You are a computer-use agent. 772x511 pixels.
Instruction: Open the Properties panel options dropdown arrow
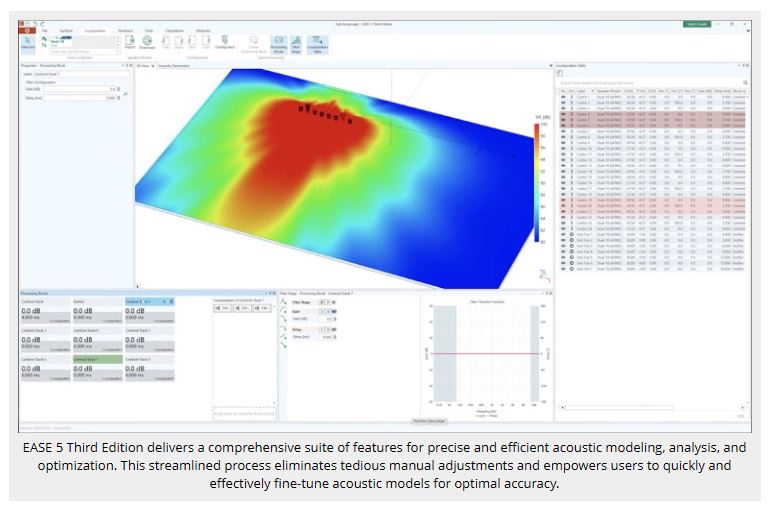coord(123,65)
